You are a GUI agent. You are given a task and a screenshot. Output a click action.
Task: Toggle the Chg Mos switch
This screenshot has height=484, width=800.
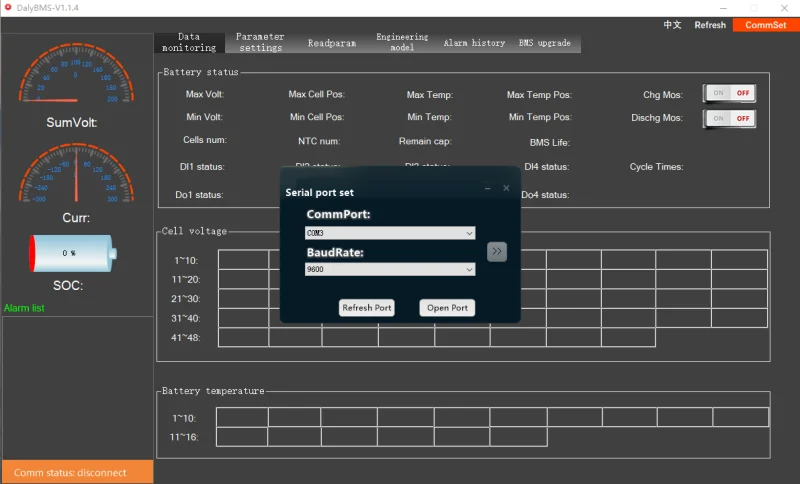pyautogui.click(x=729, y=93)
